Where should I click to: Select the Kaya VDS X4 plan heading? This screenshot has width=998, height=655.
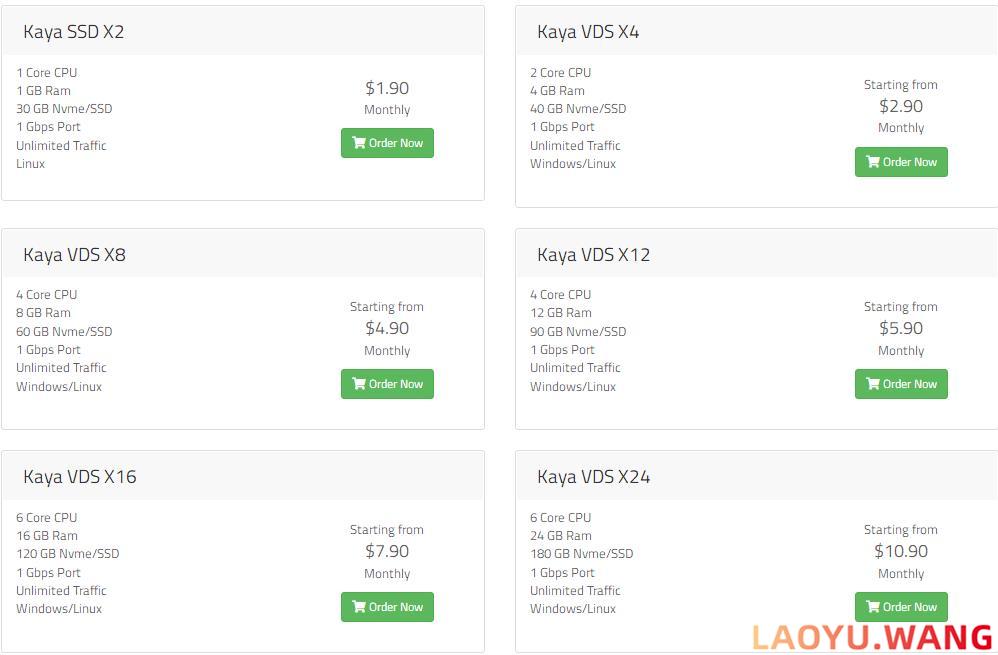point(588,32)
